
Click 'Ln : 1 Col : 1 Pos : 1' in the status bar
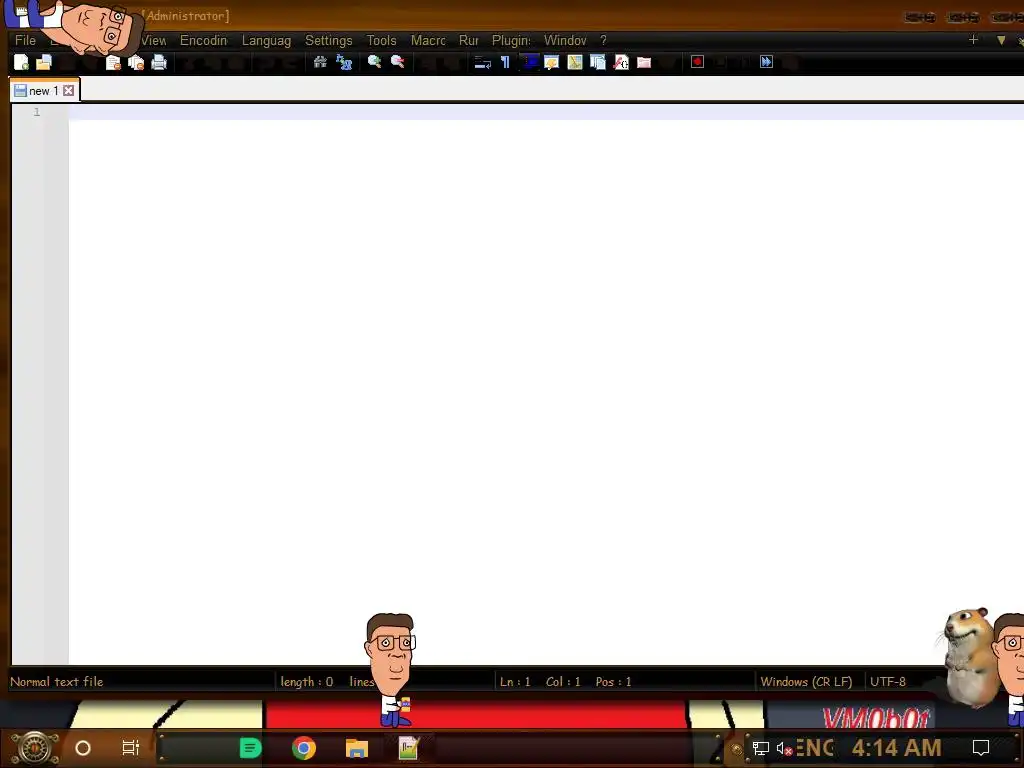tap(566, 682)
